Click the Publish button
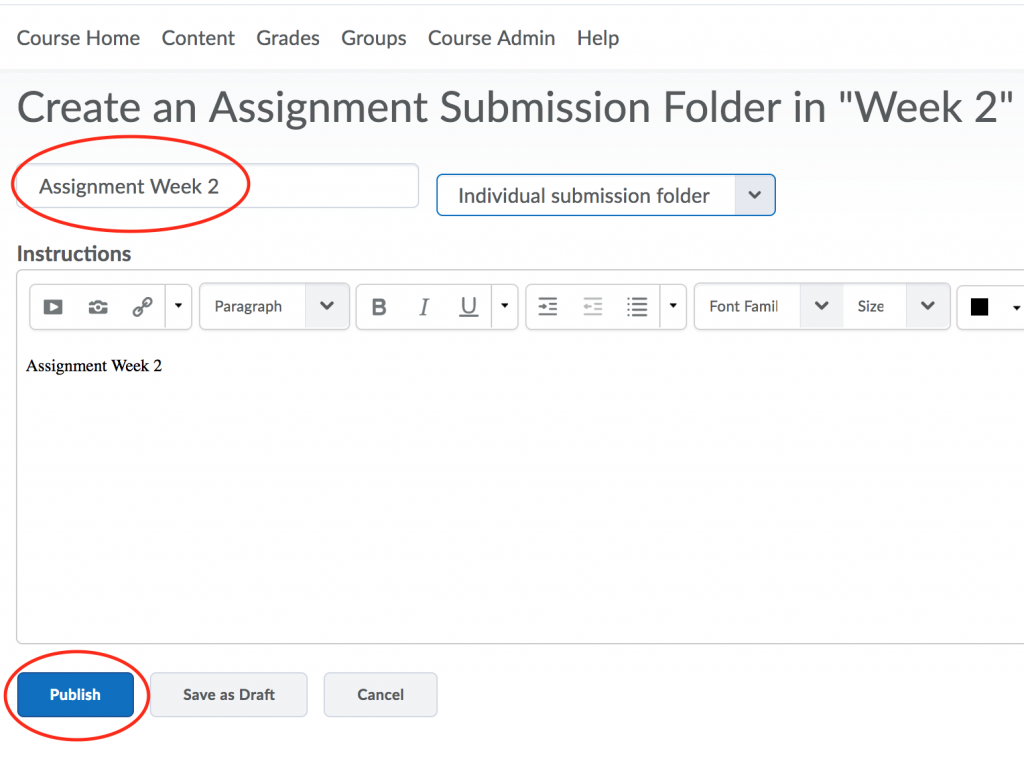Screen dimensions: 1024x761 (75, 694)
